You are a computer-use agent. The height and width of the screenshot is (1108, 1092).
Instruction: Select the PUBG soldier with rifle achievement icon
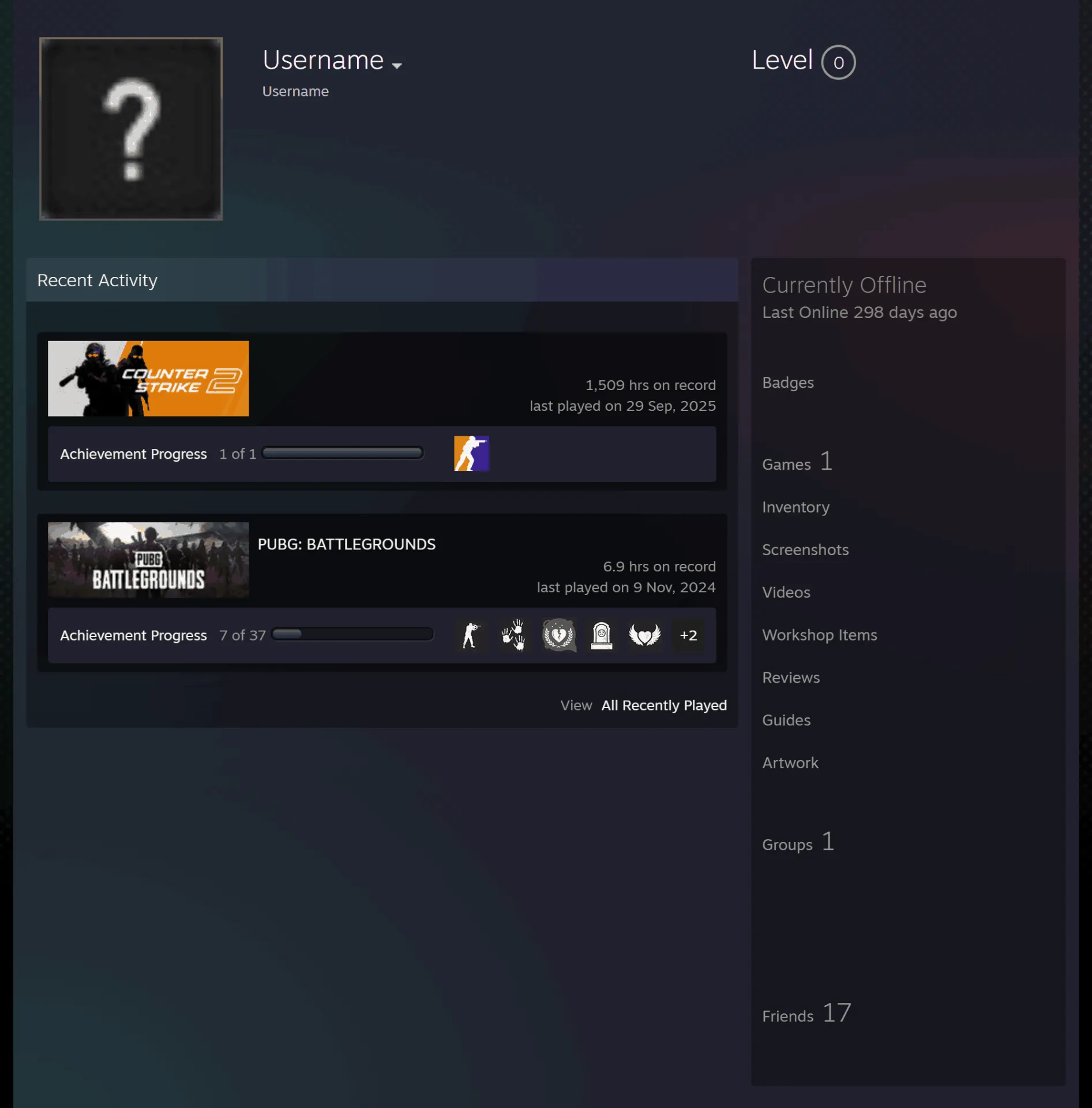point(471,635)
